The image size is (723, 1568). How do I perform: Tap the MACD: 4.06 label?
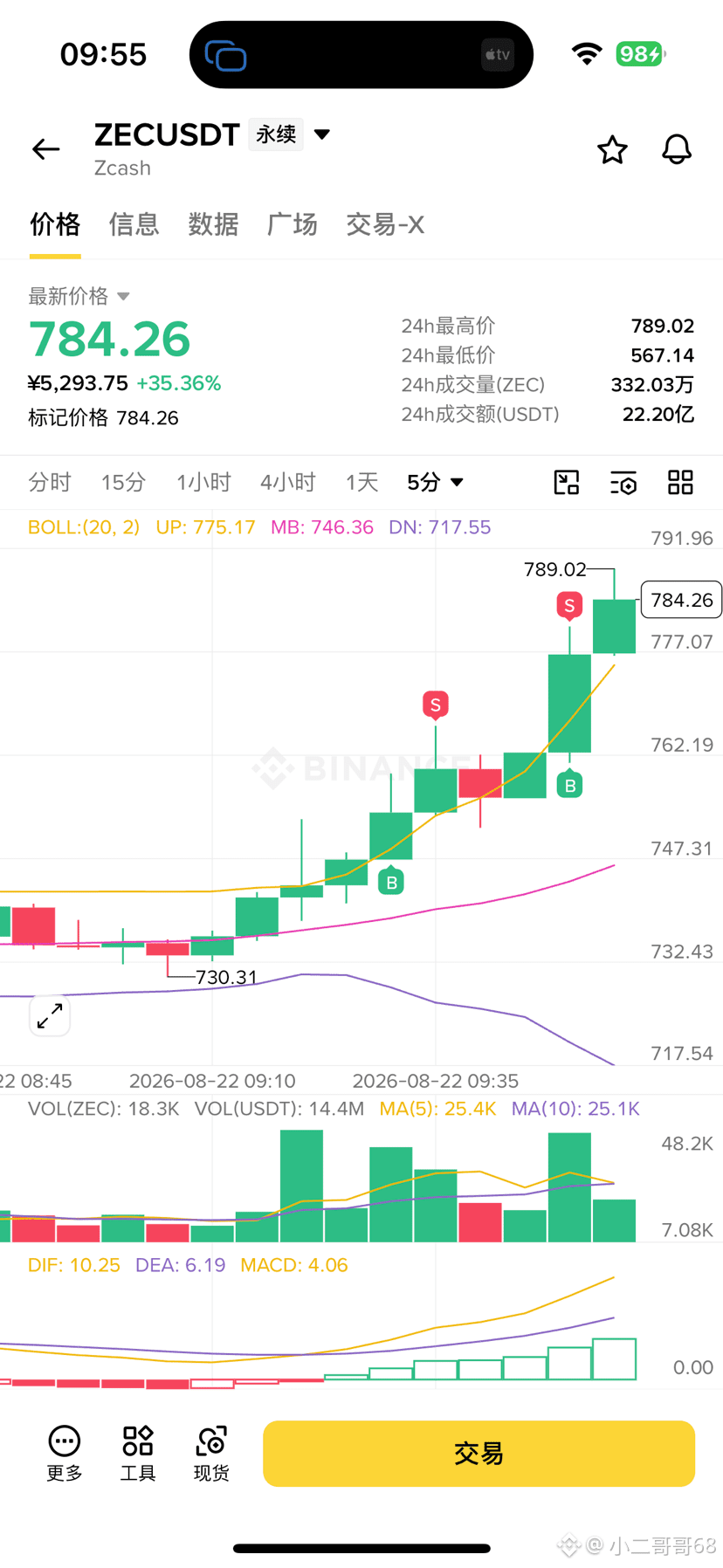tap(294, 1265)
